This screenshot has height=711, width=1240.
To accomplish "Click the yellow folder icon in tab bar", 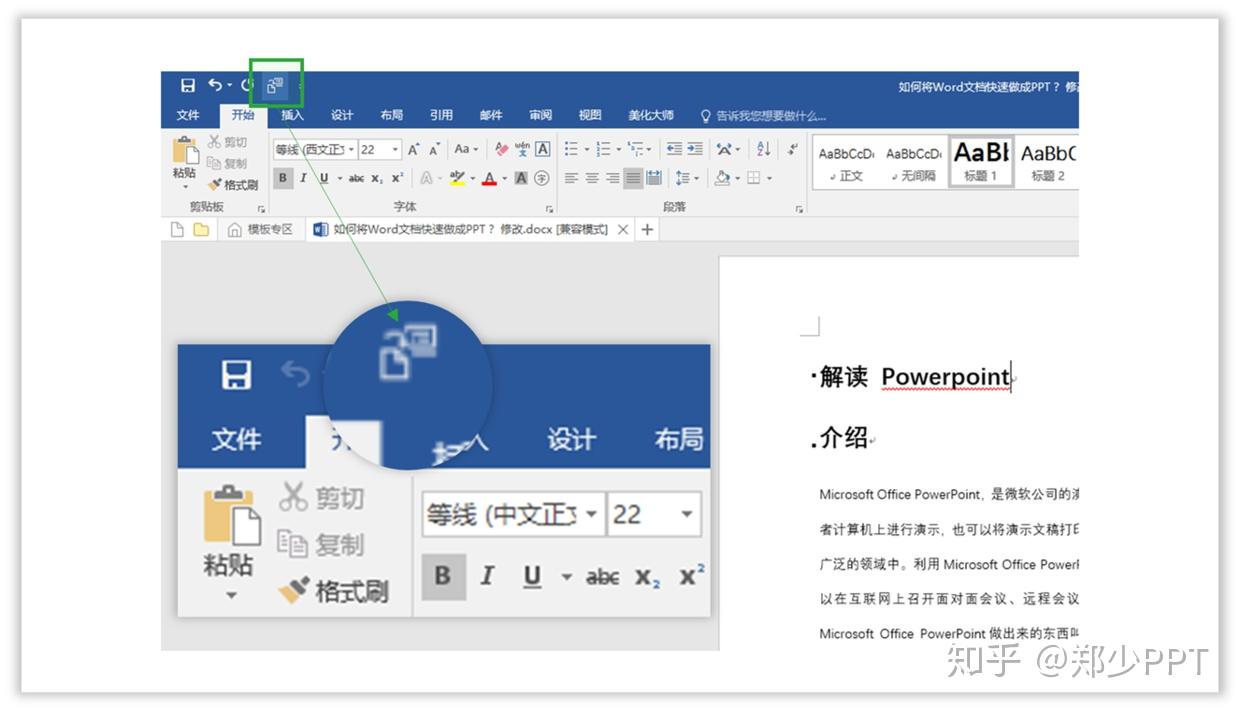I will [201, 230].
